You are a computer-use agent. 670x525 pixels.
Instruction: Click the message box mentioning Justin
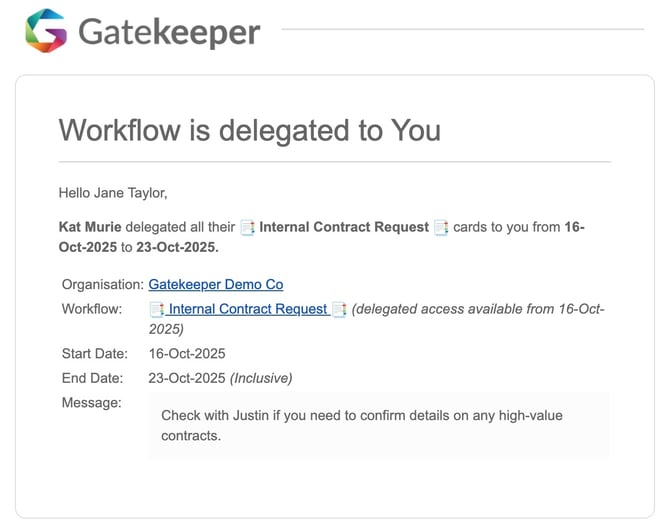378,425
